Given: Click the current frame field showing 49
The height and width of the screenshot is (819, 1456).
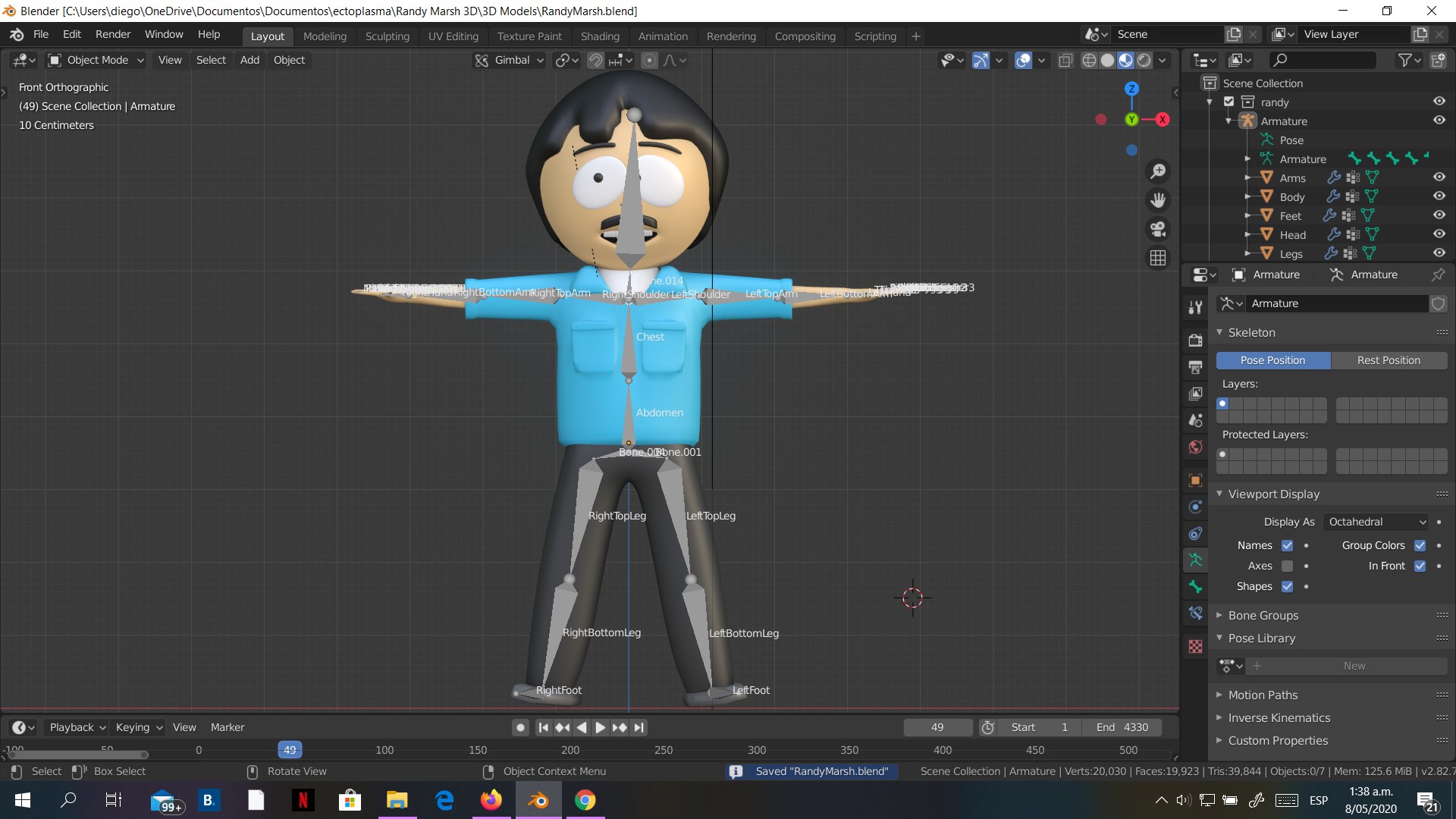Looking at the screenshot, I should click(x=937, y=727).
